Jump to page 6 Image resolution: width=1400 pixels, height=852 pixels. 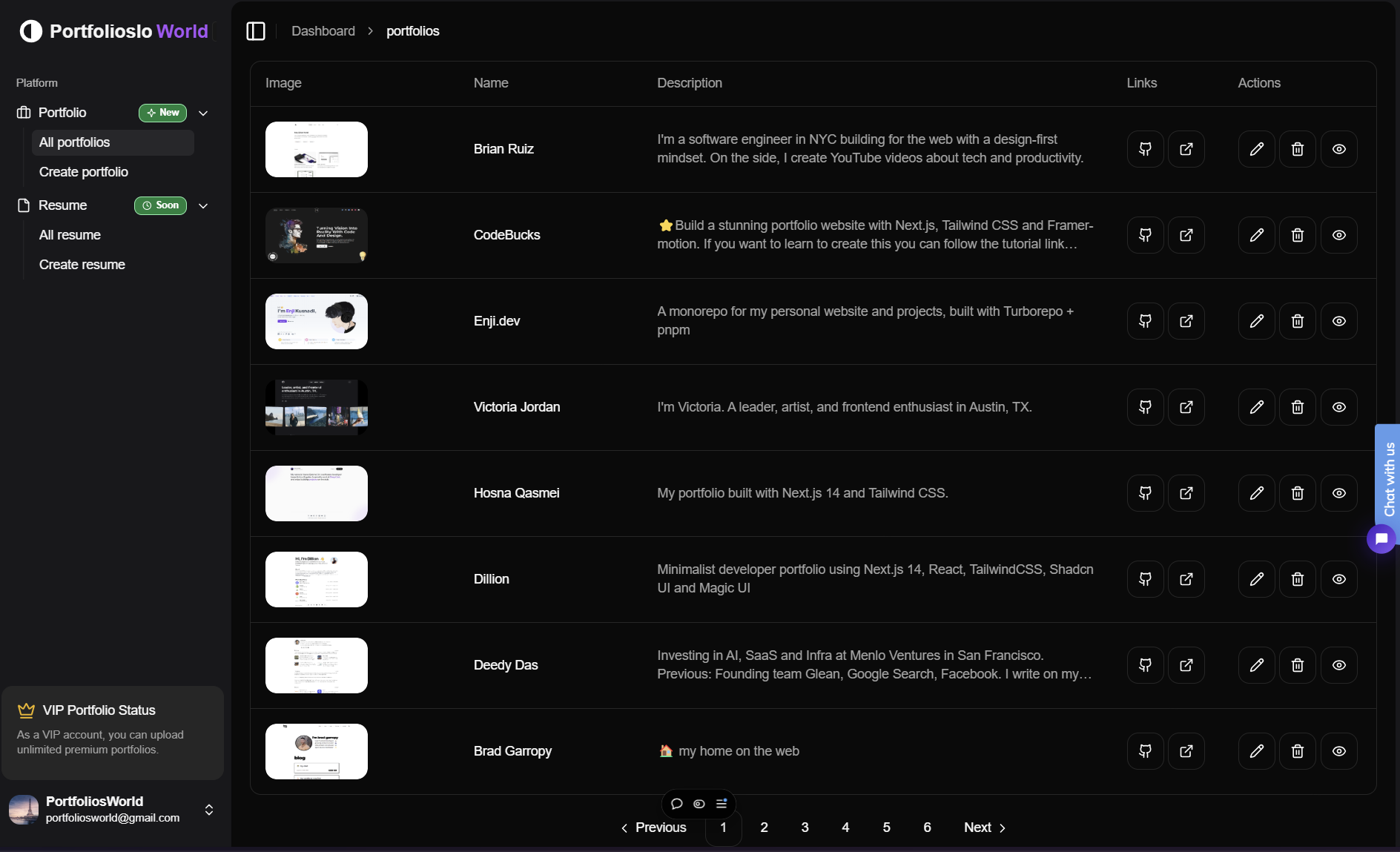928,828
